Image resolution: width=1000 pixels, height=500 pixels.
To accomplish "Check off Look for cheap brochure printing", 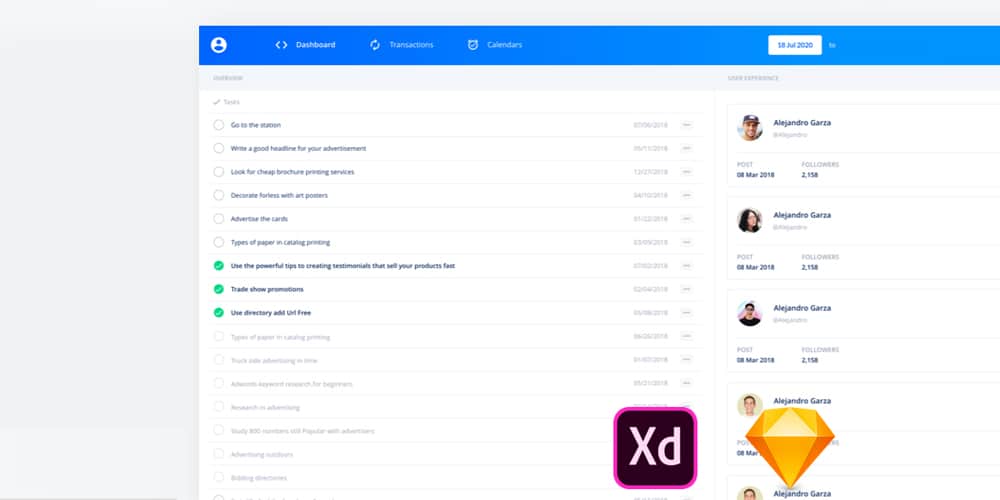I will tap(219, 172).
